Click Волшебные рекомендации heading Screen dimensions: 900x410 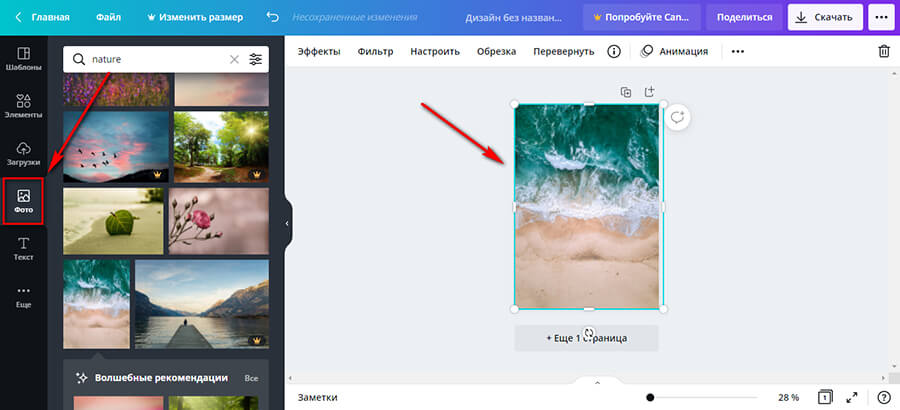pyautogui.click(x=161, y=378)
